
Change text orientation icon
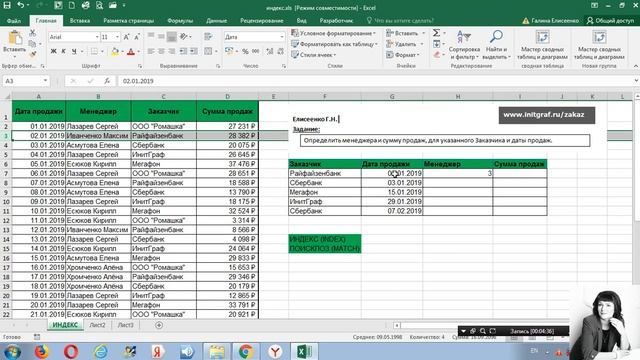pyautogui.click(x=184, y=37)
